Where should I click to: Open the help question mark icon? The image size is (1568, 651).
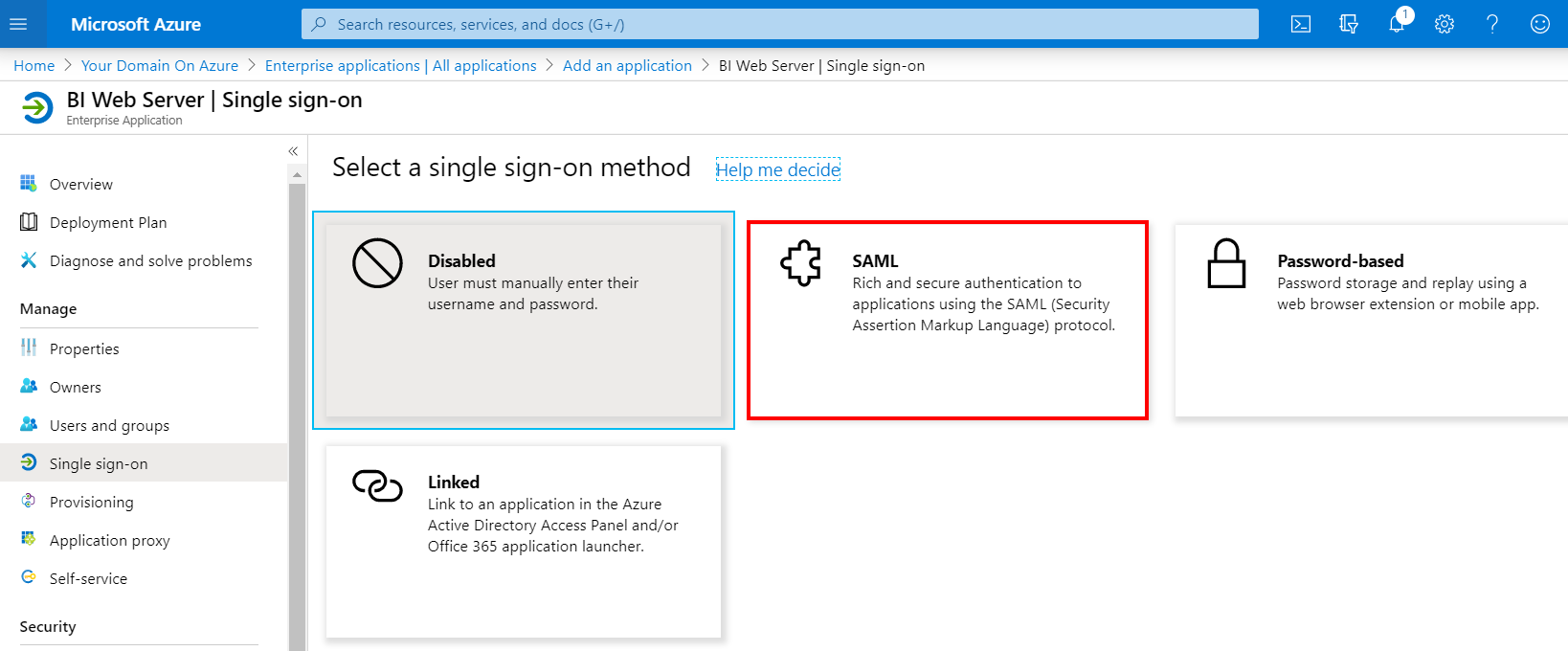click(1491, 24)
